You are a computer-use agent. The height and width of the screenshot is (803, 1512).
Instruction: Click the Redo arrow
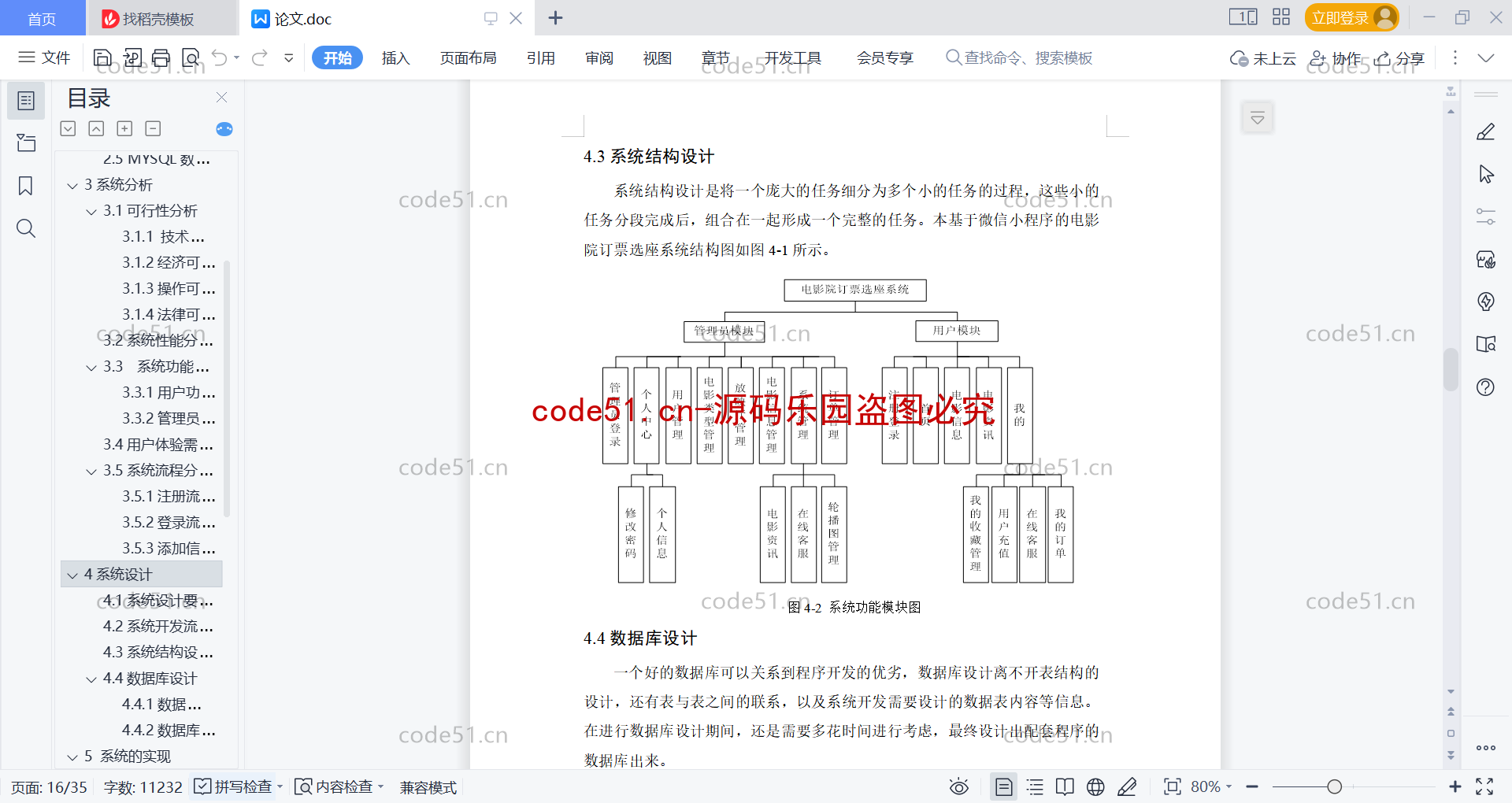click(260, 57)
